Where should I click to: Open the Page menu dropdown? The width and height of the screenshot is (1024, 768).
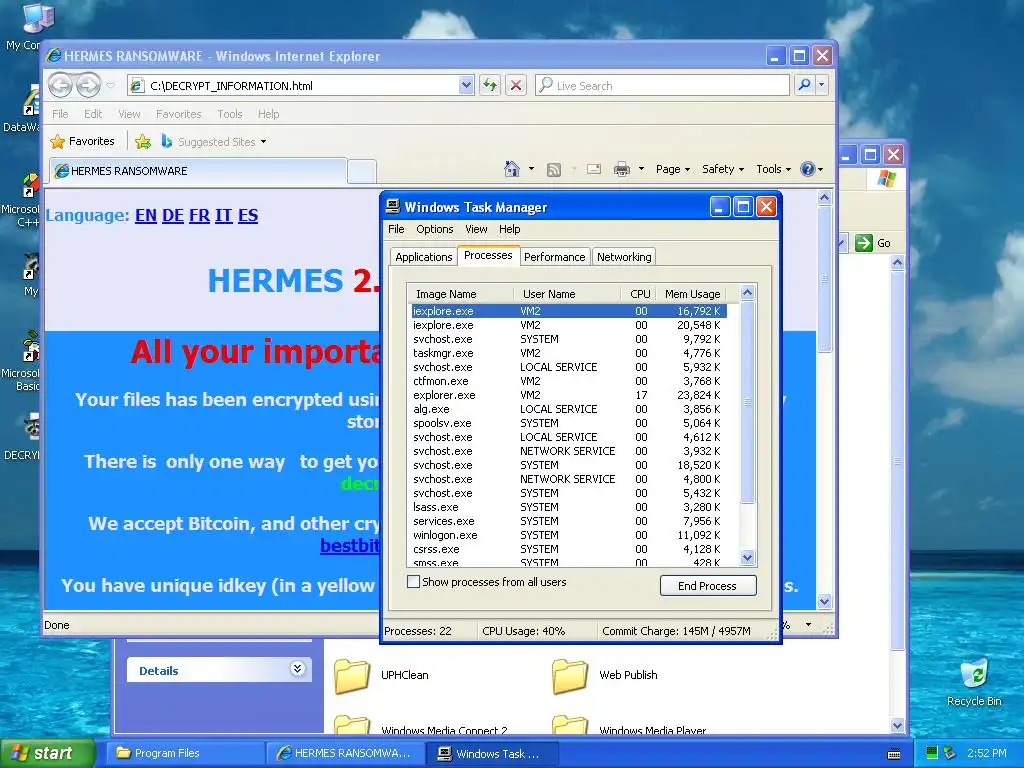[673, 169]
